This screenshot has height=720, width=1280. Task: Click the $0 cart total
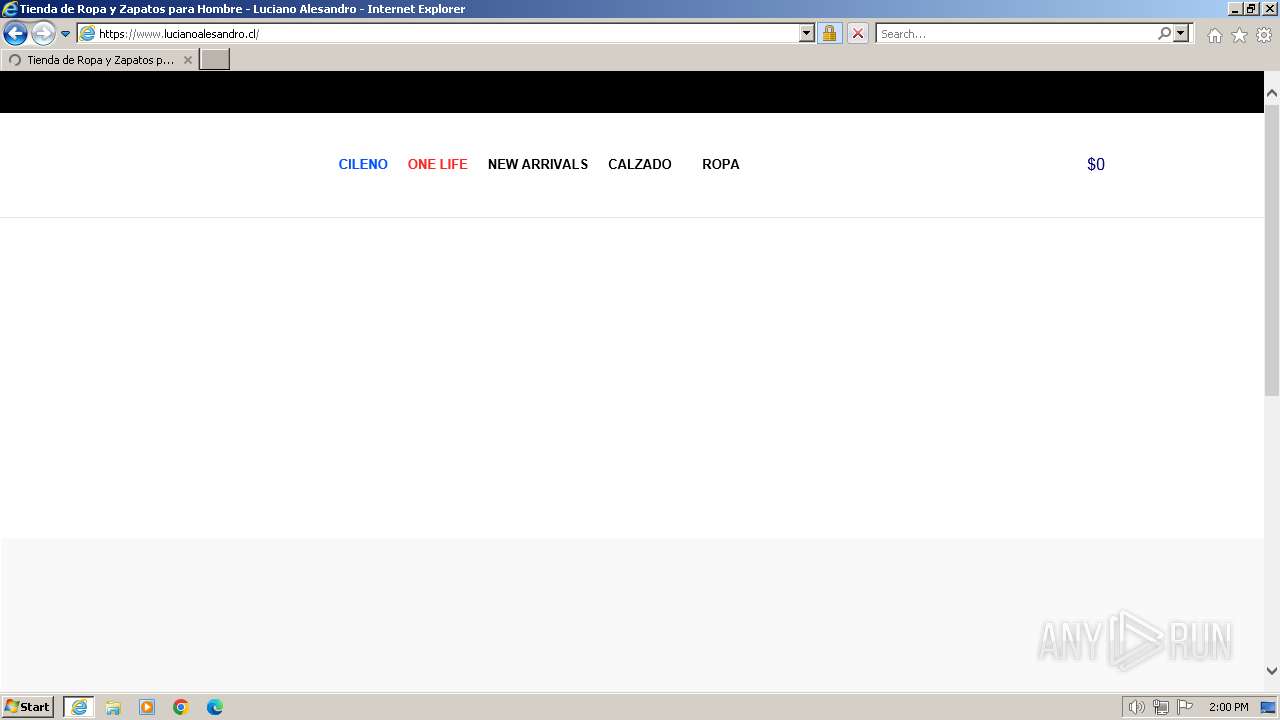click(1096, 164)
